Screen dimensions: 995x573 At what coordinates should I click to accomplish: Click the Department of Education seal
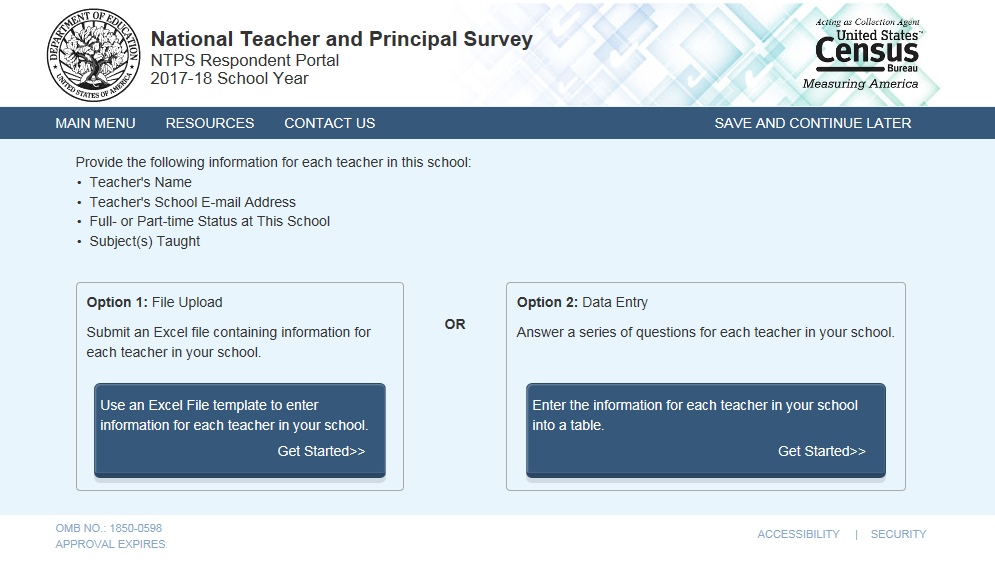coord(90,54)
